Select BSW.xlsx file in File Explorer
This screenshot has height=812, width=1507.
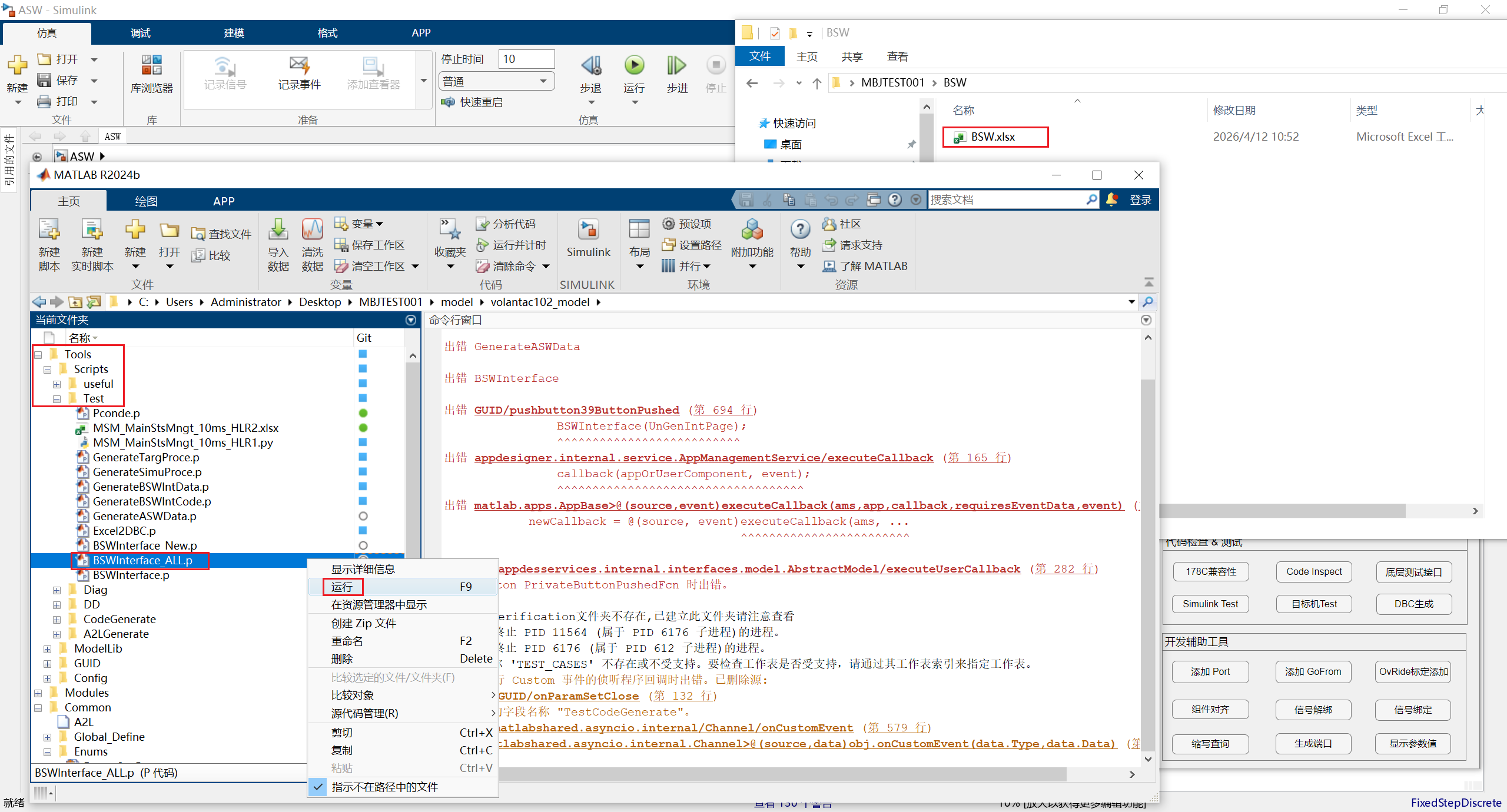tap(994, 137)
